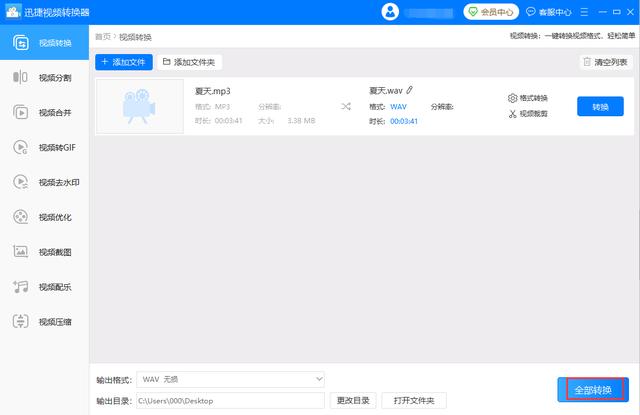Clear the list with 清空列表
This screenshot has height=415, width=640.
[606, 62]
